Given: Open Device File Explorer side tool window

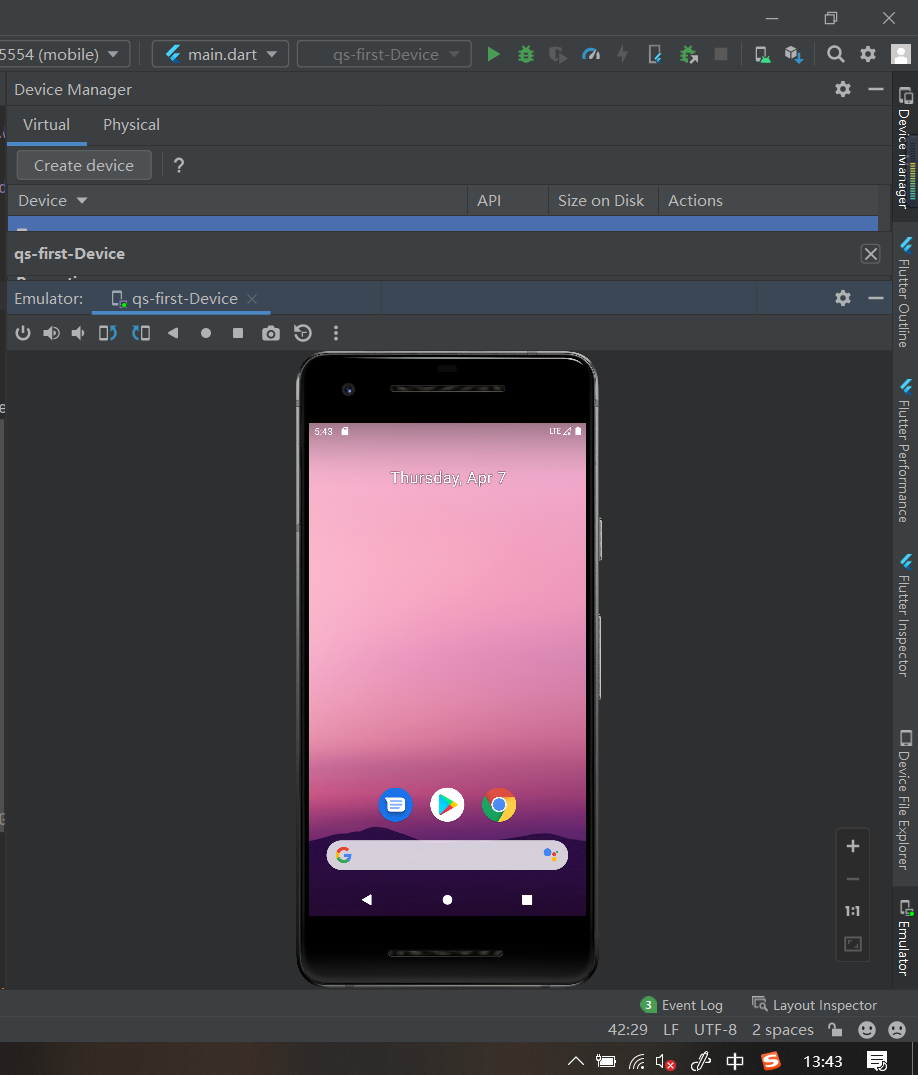Looking at the screenshot, I should pyautogui.click(x=905, y=800).
